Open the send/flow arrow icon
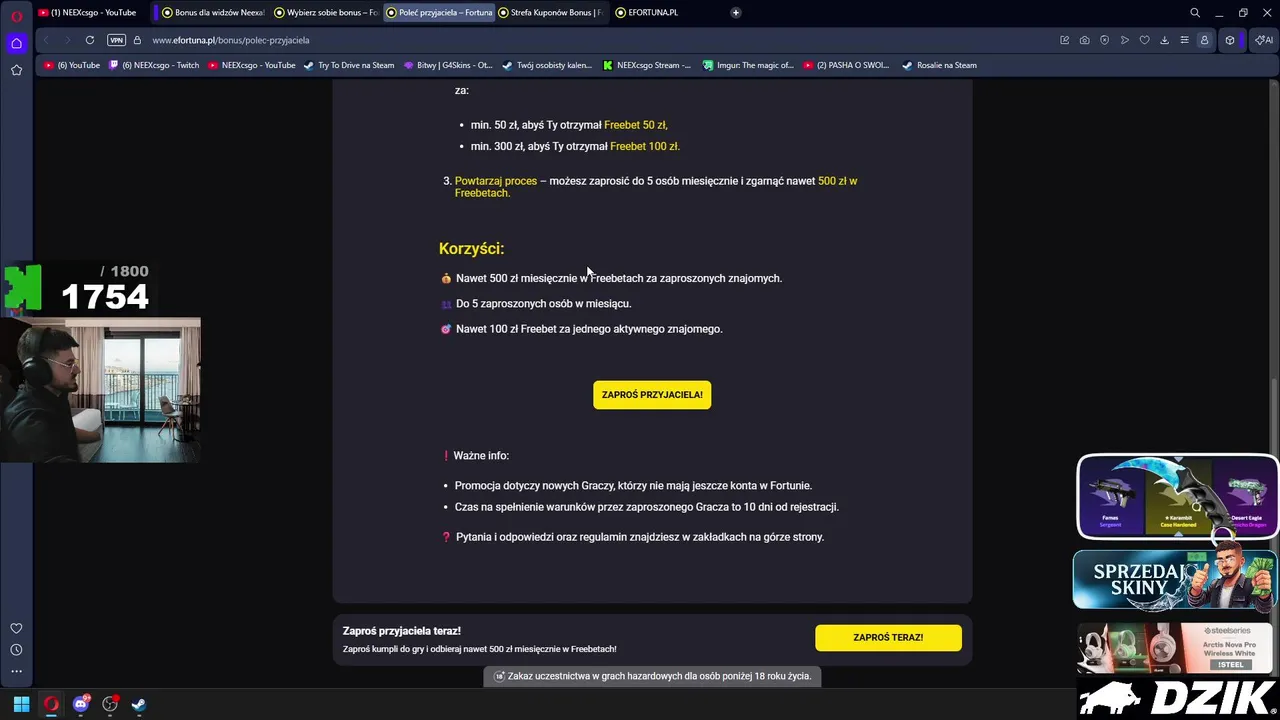 click(1125, 40)
